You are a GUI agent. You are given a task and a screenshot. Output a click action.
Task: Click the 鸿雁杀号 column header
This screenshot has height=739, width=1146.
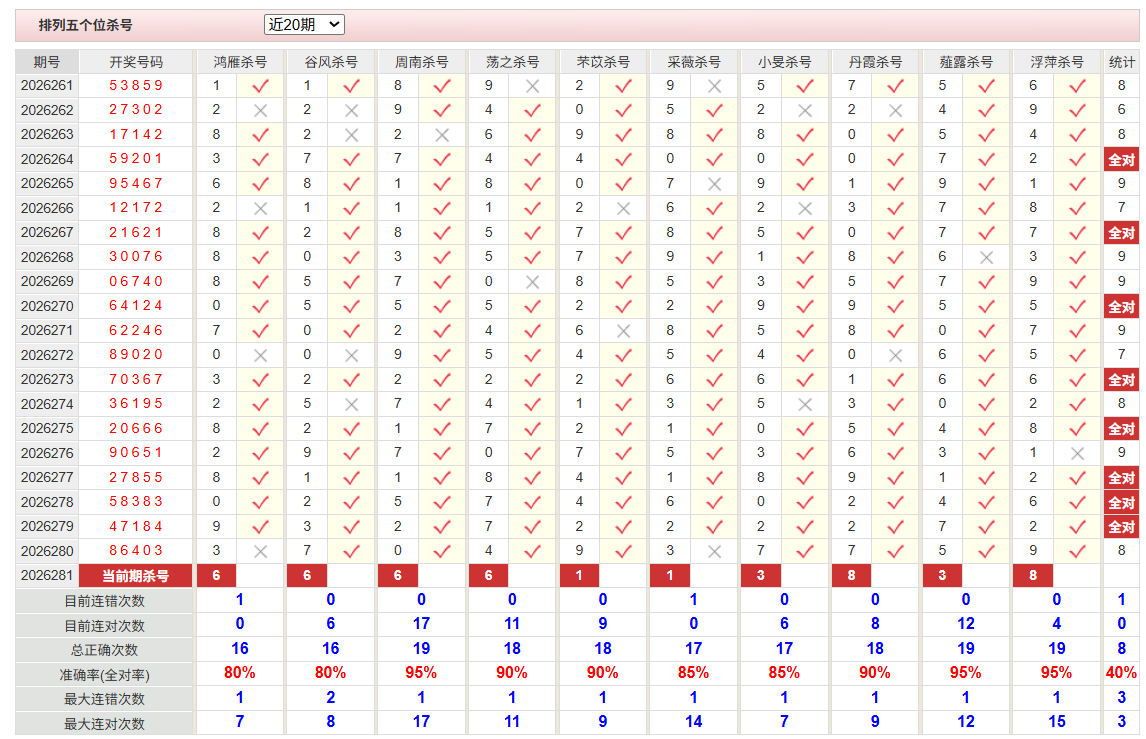240,62
